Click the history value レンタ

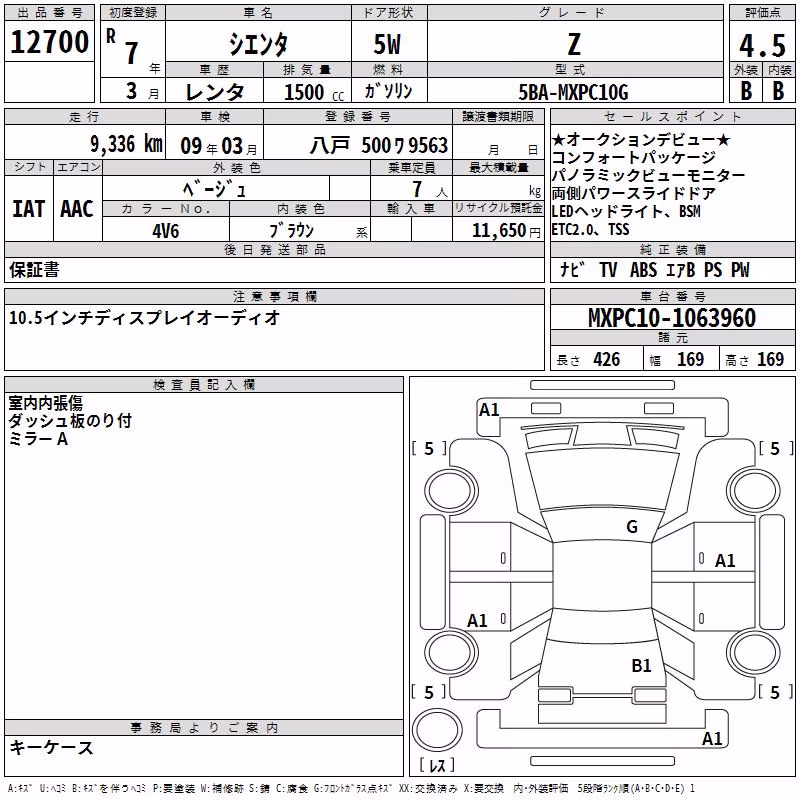(215, 92)
